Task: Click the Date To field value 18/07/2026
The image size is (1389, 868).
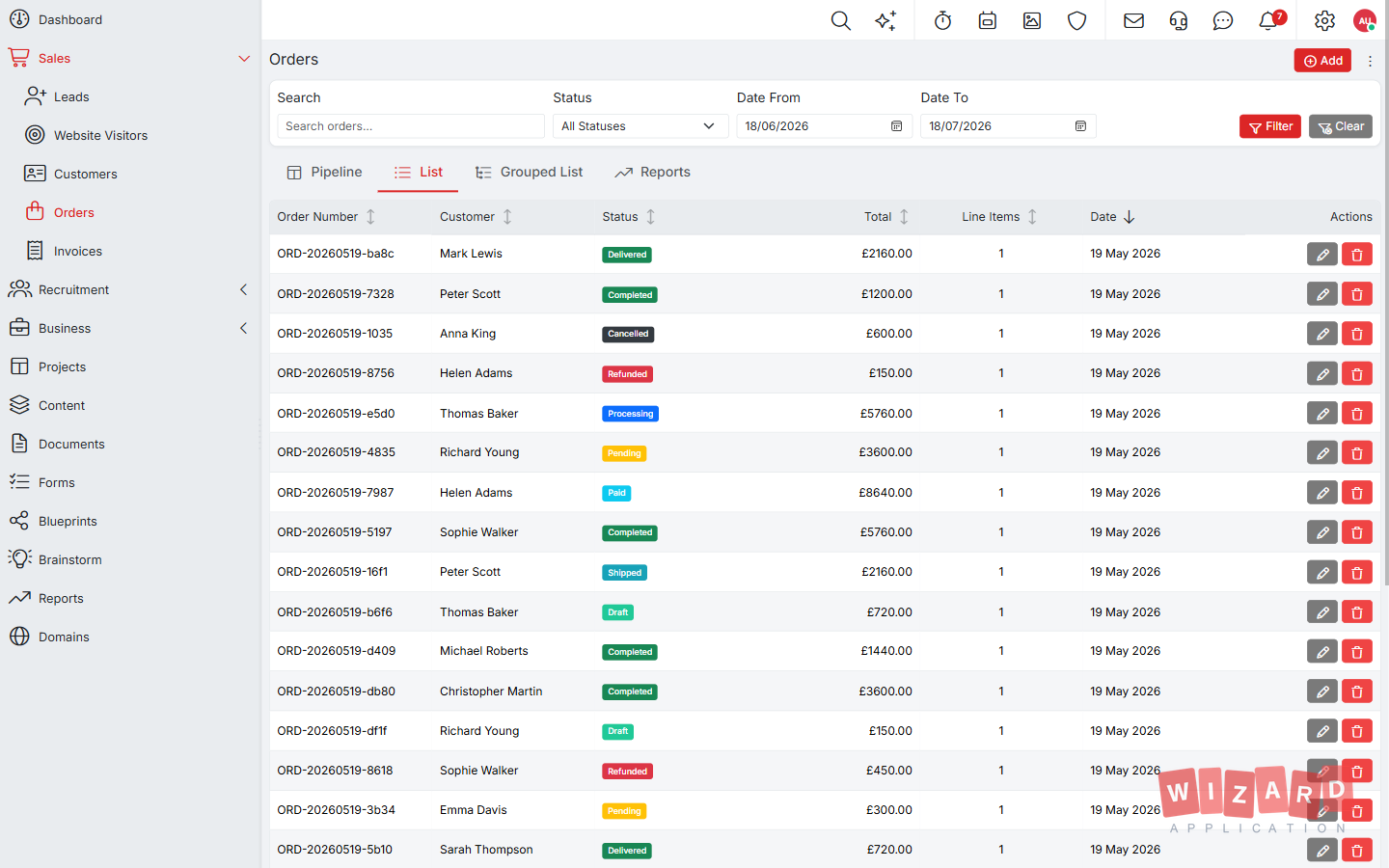Action: [960, 126]
